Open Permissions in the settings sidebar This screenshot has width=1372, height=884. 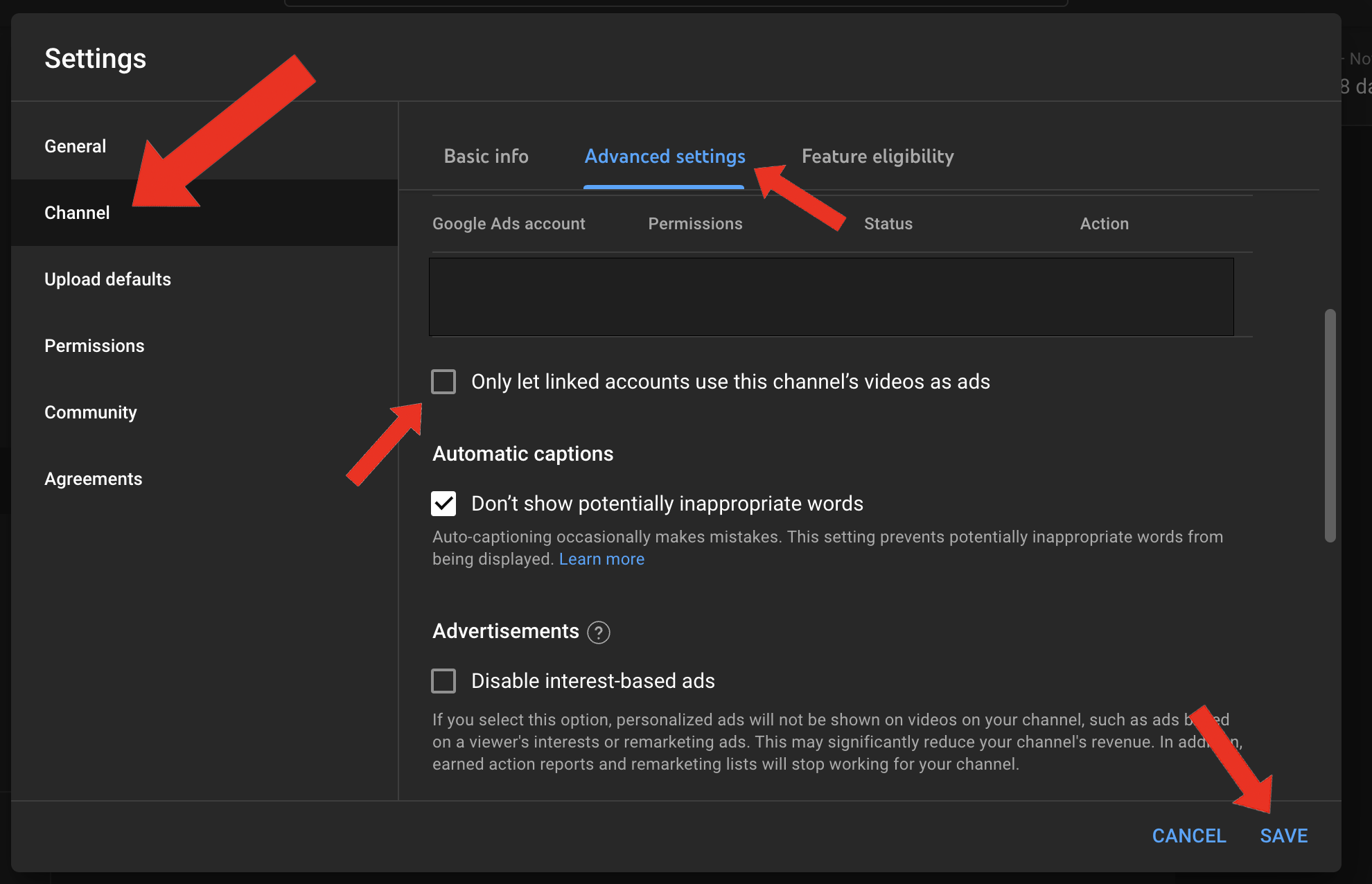point(204,346)
